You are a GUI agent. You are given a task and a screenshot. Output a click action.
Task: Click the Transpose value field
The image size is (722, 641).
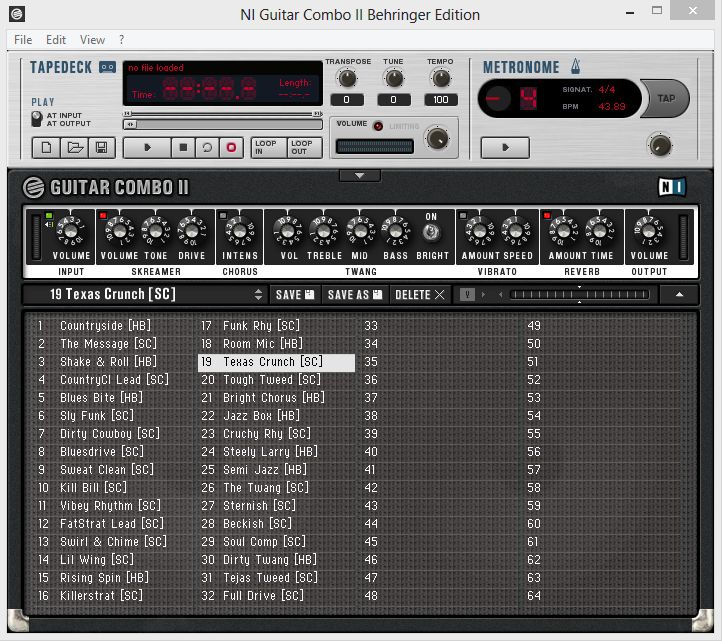pos(347,99)
